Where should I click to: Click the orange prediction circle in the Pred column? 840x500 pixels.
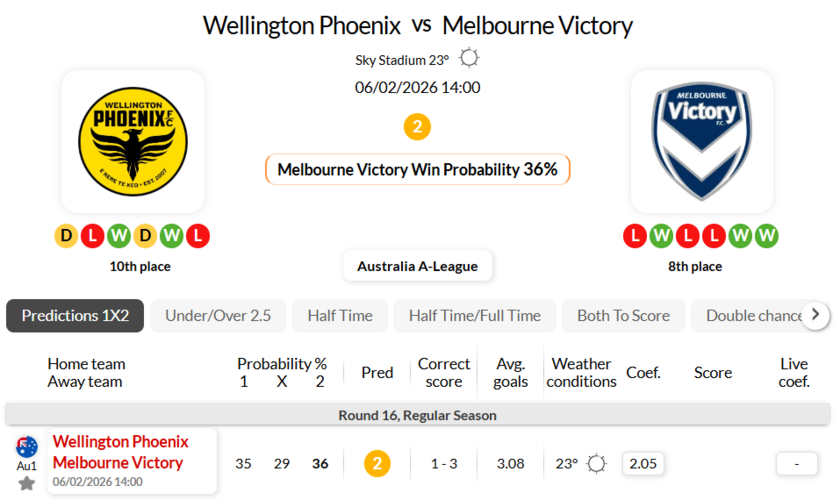coord(377,464)
